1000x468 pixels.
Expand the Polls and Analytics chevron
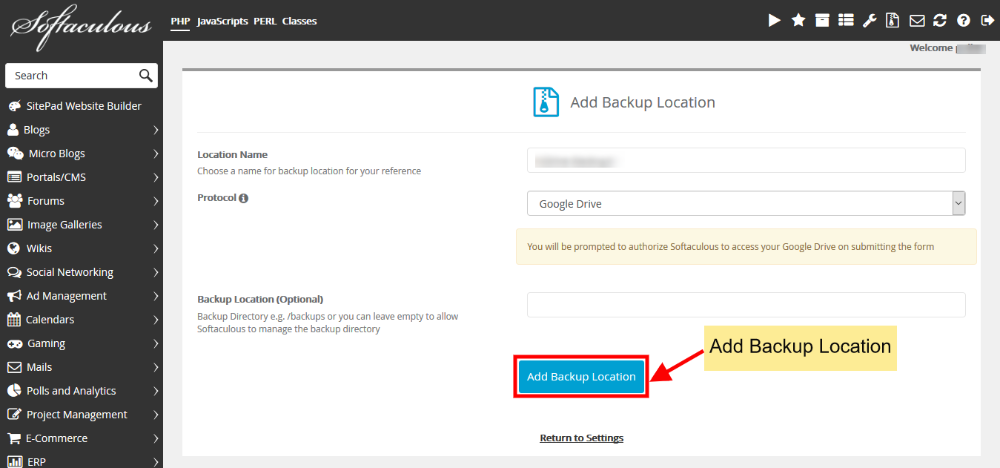156,391
